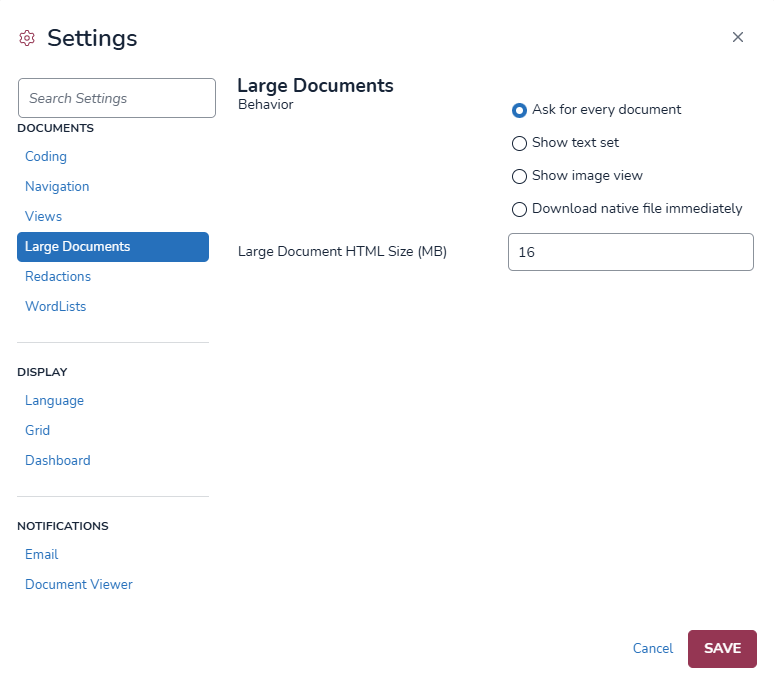Open the Coding settings section
The image size is (774, 682).
point(46,156)
